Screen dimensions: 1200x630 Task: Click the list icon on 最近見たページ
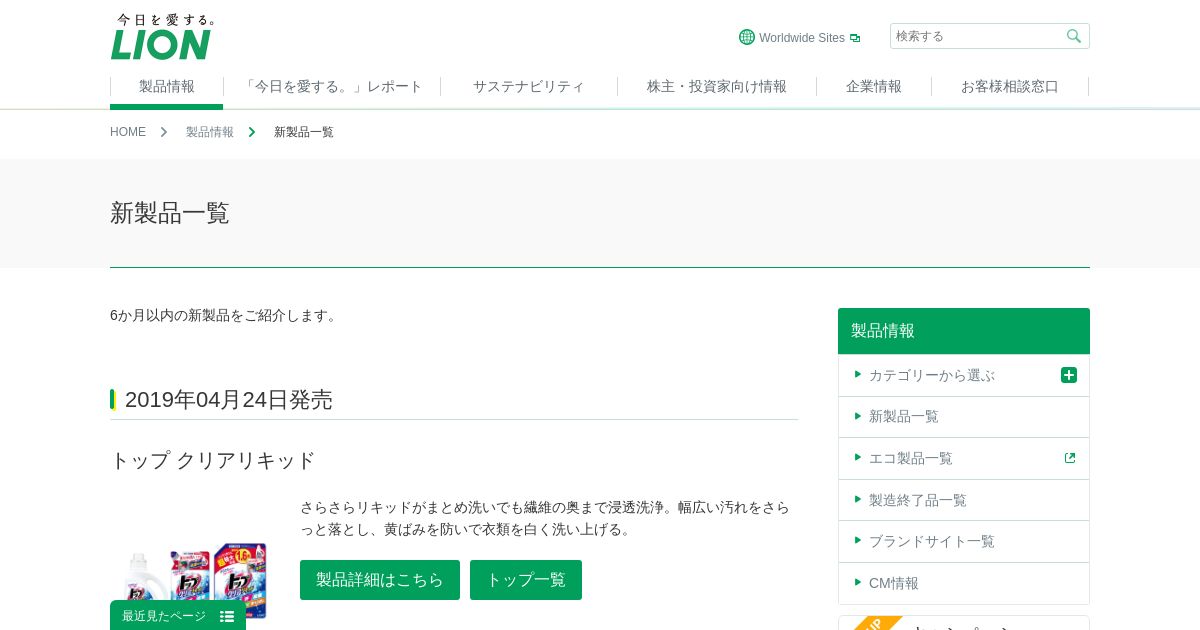227,617
